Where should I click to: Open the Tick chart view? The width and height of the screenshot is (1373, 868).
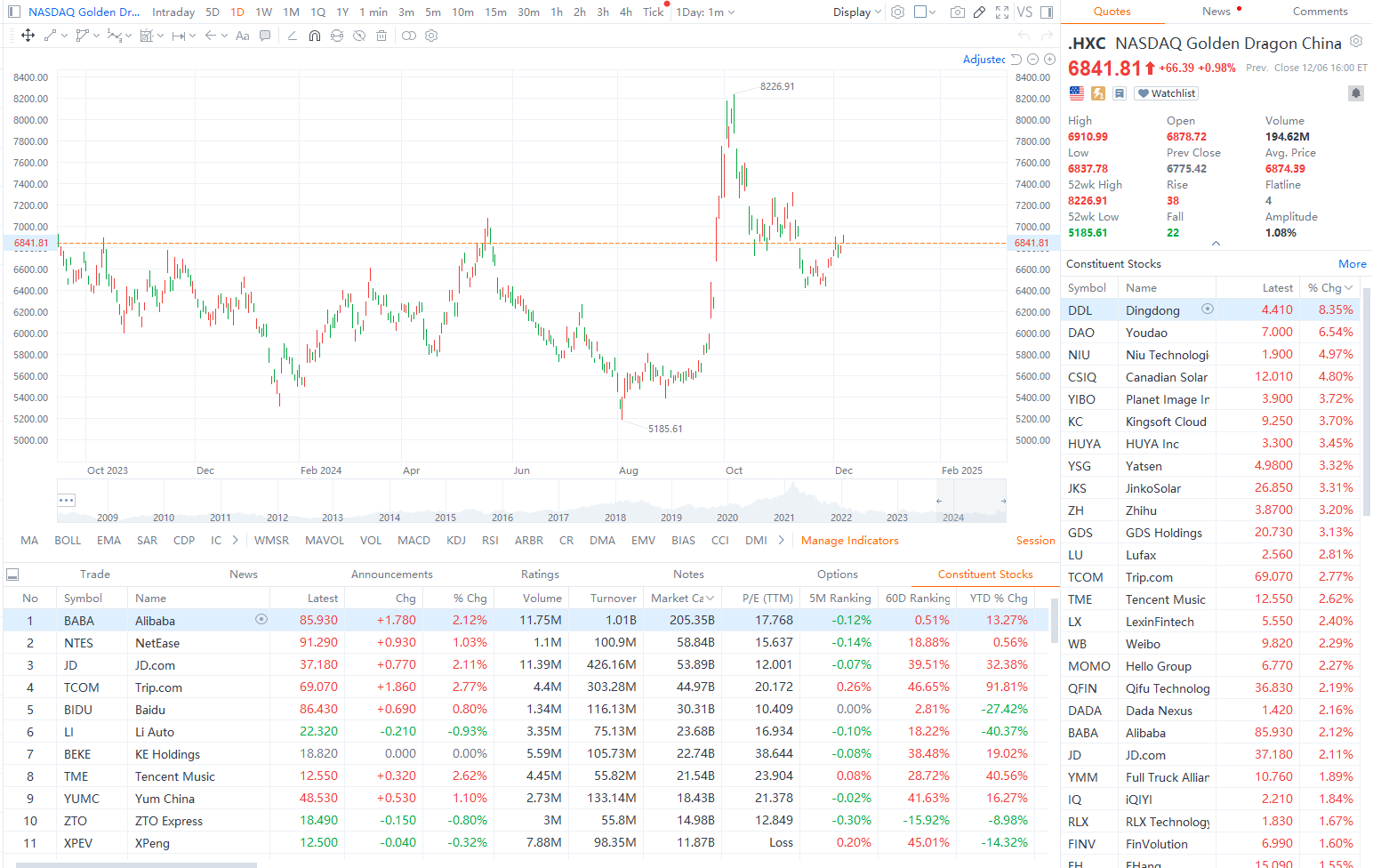[653, 12]
